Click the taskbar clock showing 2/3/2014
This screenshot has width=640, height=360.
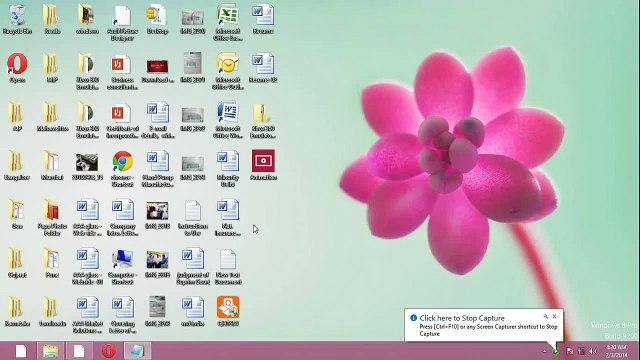(616, 351)
